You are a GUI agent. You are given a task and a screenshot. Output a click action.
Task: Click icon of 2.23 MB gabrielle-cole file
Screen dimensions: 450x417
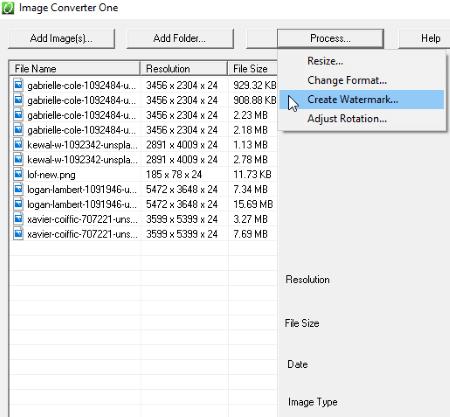tap(18, 115)
